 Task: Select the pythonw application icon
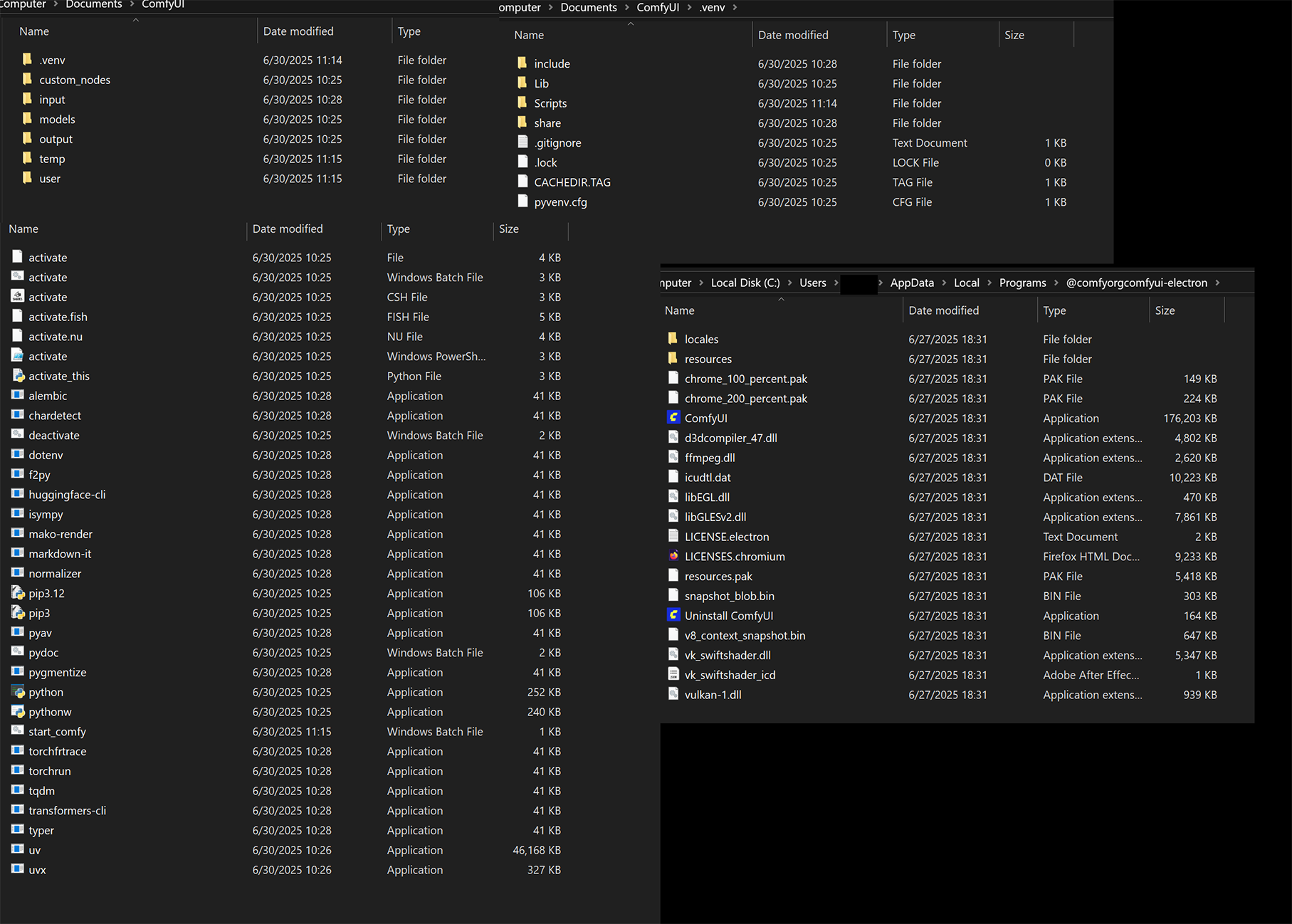pyautogui.click(x=18, y=711)
